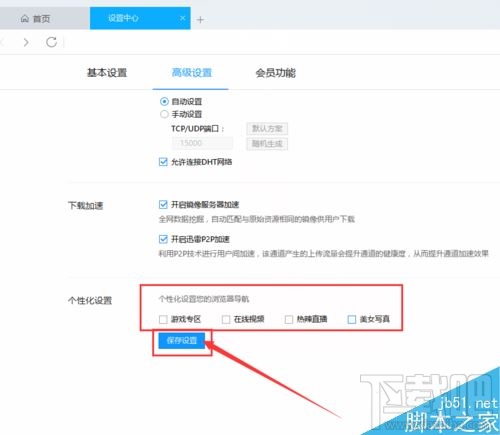
Task: Focus the TCP/UDP port input field
Action: (202, 143)
